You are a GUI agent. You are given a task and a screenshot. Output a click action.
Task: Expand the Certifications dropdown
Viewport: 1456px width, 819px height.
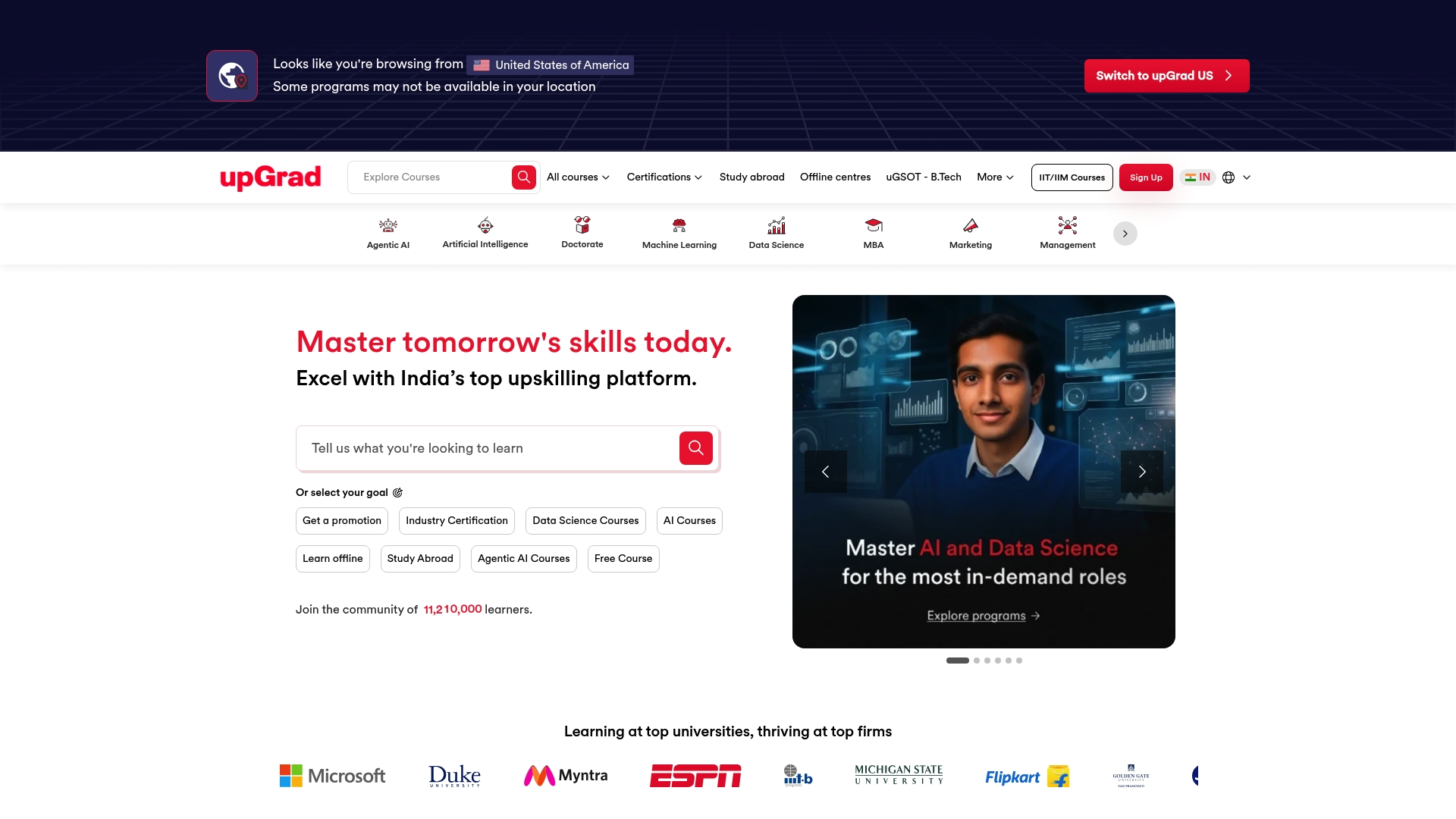[664, 177]
